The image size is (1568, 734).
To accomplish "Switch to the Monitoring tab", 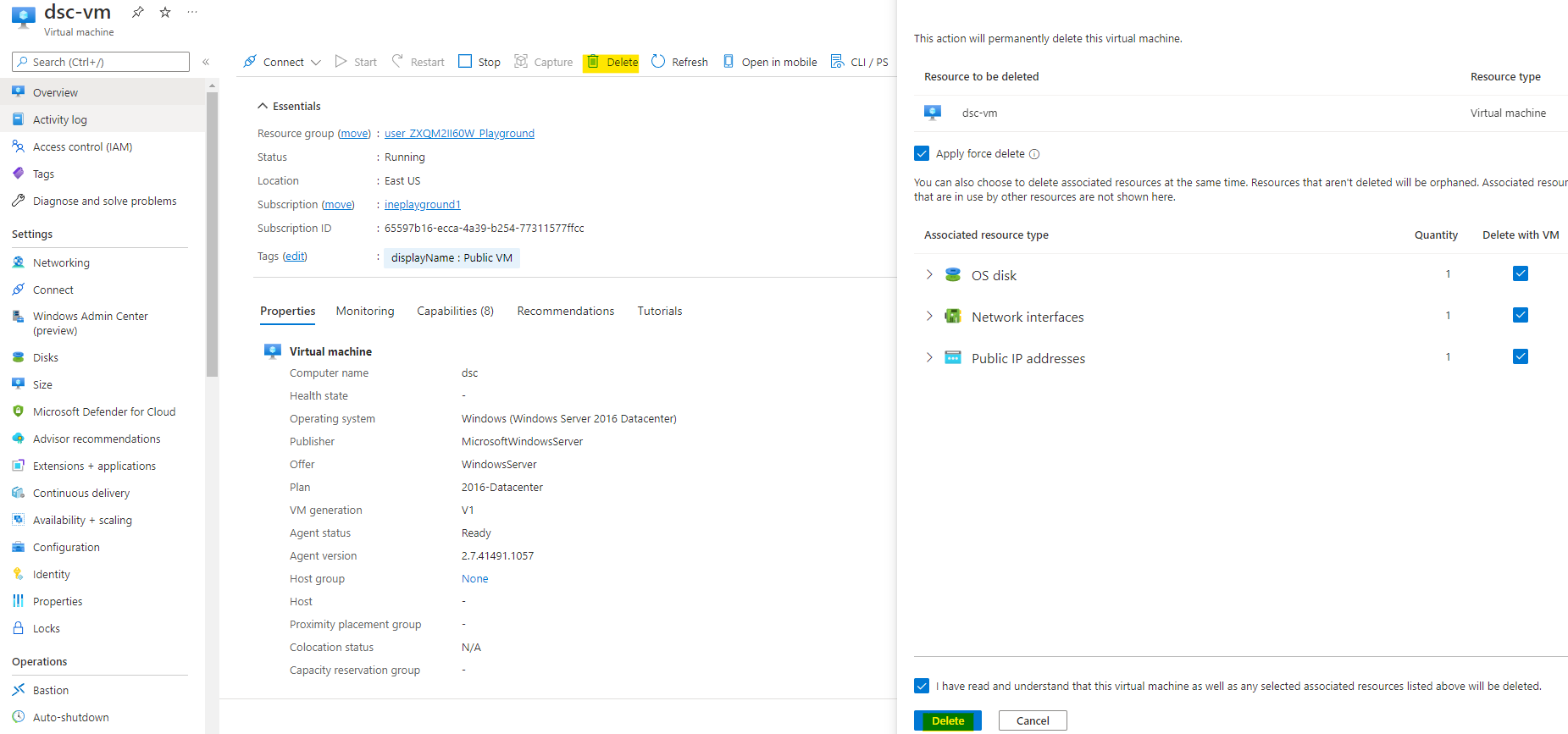I will [x=365, y=311].
